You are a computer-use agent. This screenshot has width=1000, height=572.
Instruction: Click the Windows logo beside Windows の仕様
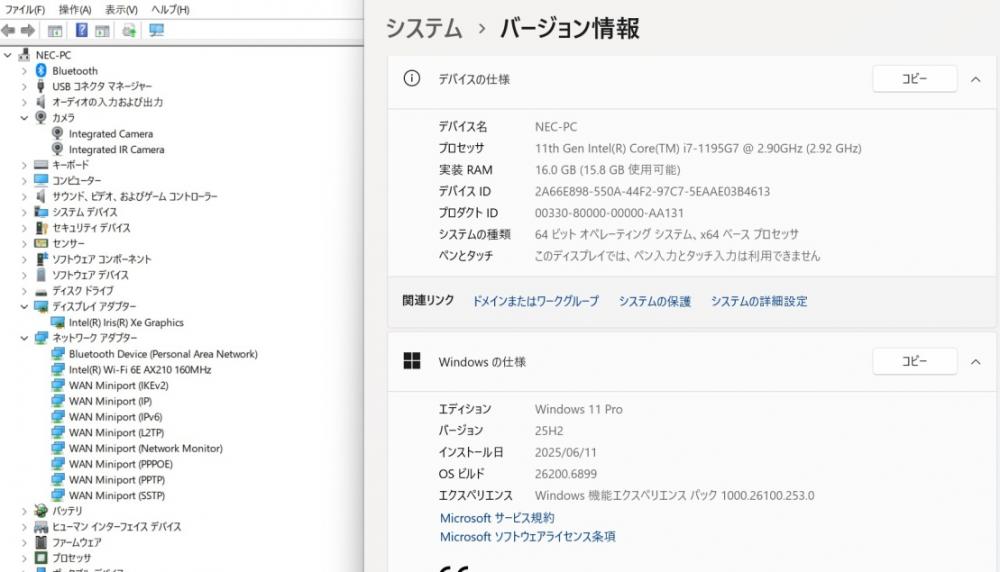411,361
